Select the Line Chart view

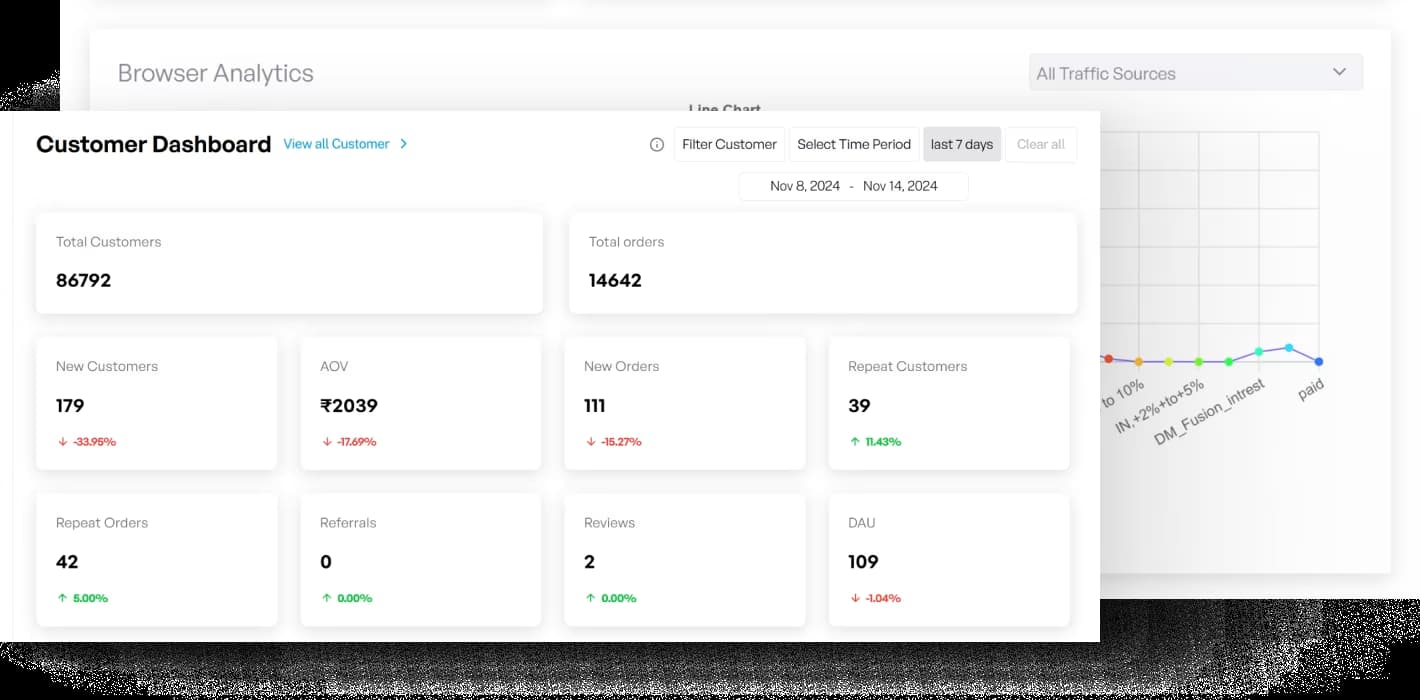725,110
